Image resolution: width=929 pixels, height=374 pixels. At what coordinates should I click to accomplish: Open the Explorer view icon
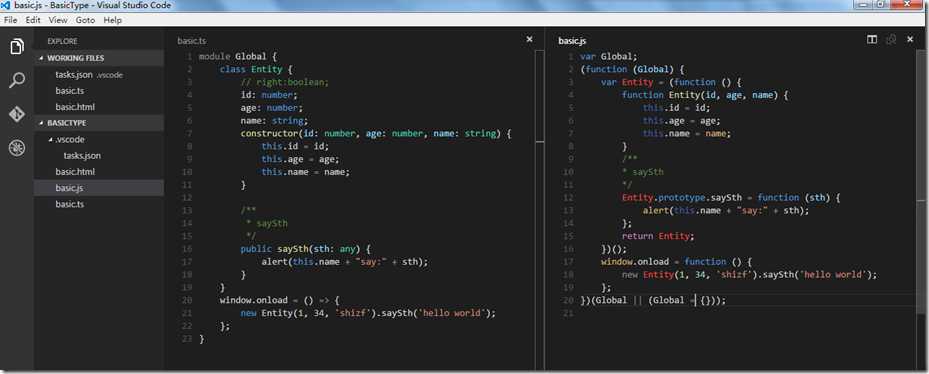(17, 47)
